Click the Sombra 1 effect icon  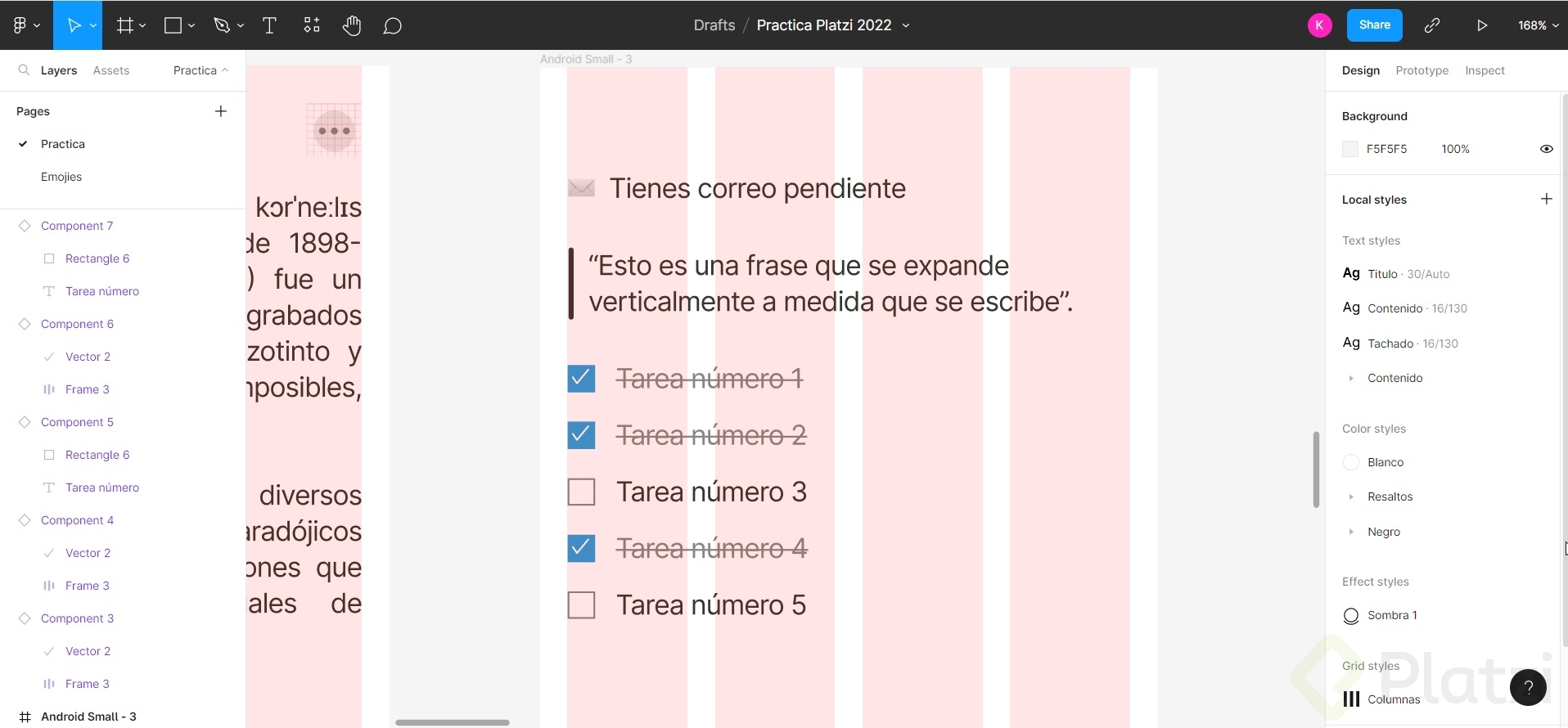1351,616
